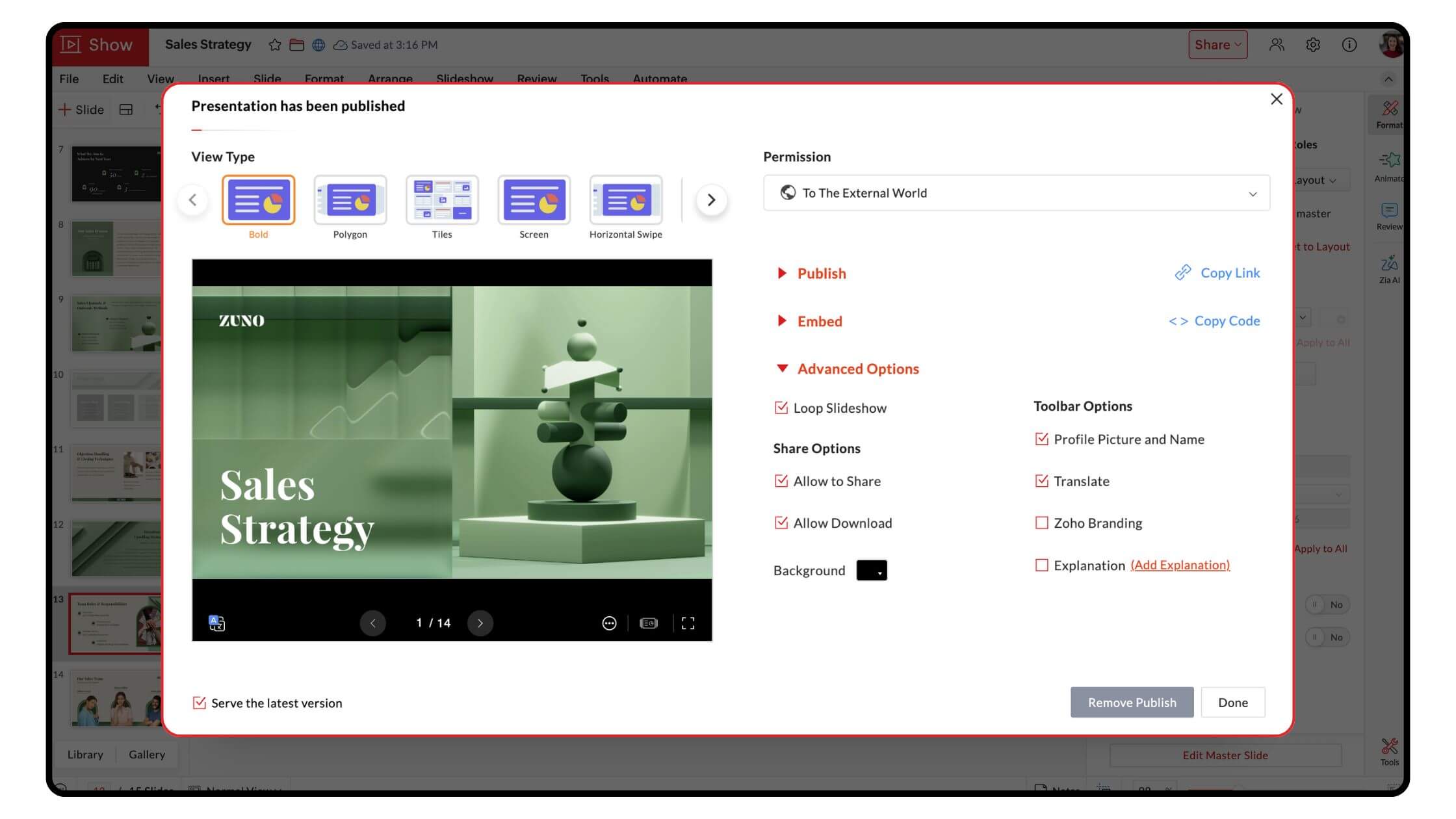Enable the Zoho Branding checkbox
Viewport: 1456px width, 819px height.
point(1041,523)
